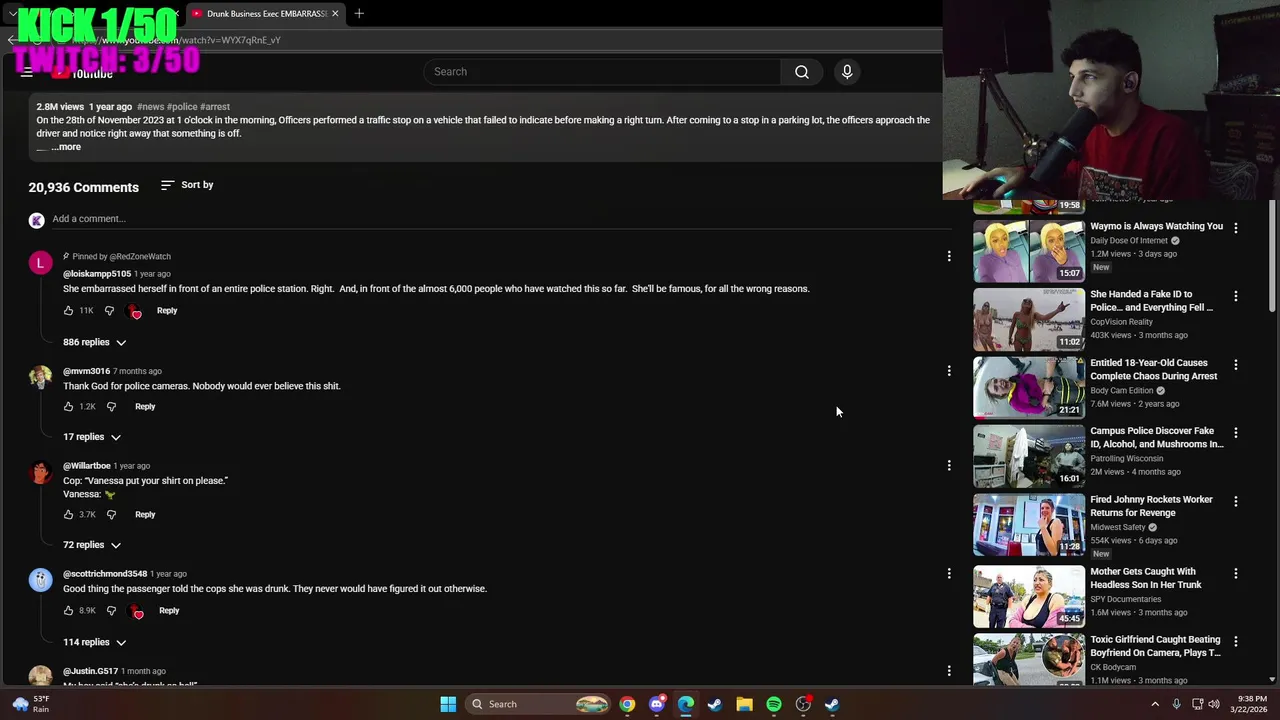
Task: Close the 'Drunk Business Exec' browser tab
Action: click(x=335, y=13)
